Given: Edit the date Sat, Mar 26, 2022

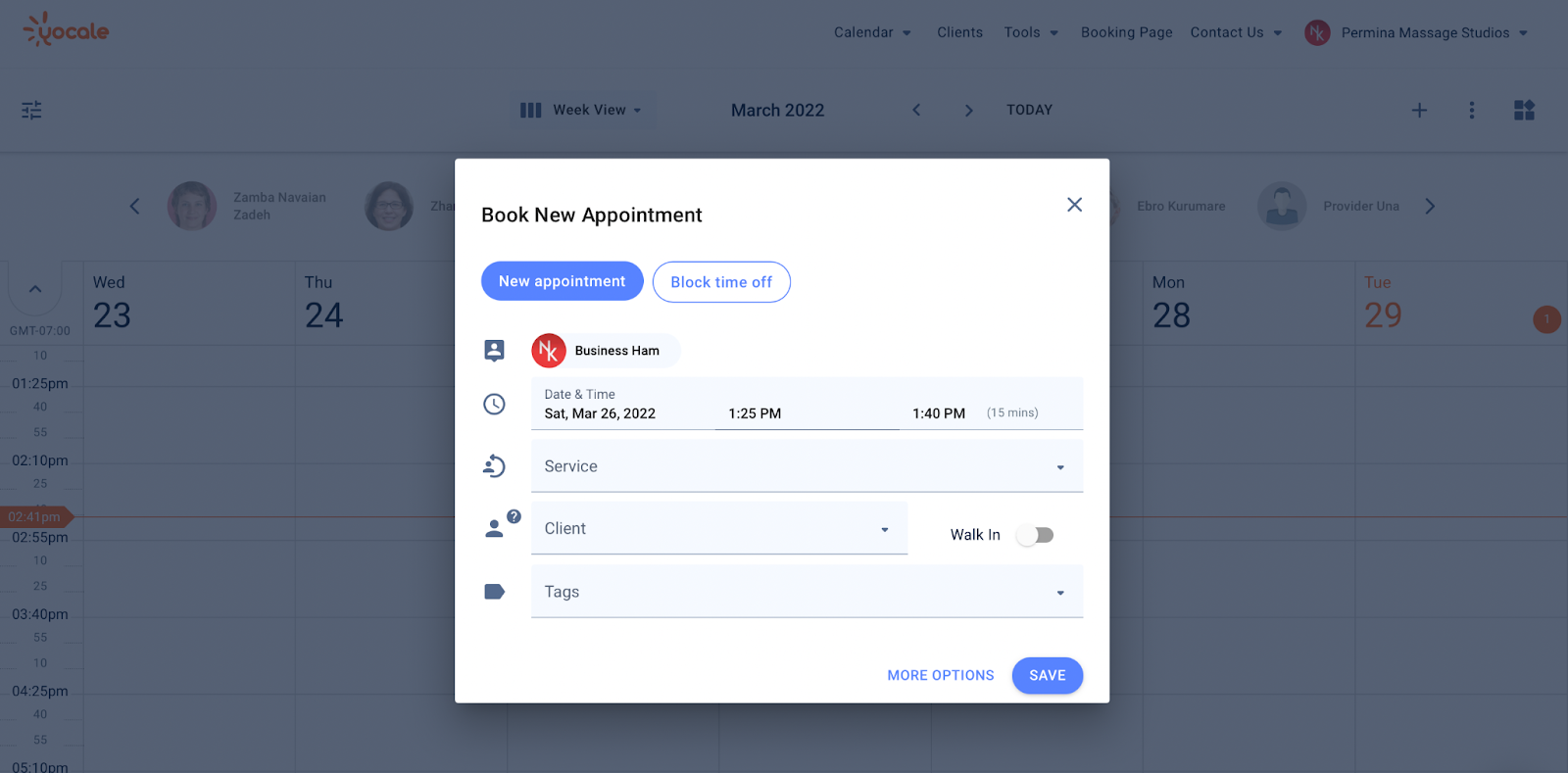Looking at the screenshot, I should tap(600, 413).
